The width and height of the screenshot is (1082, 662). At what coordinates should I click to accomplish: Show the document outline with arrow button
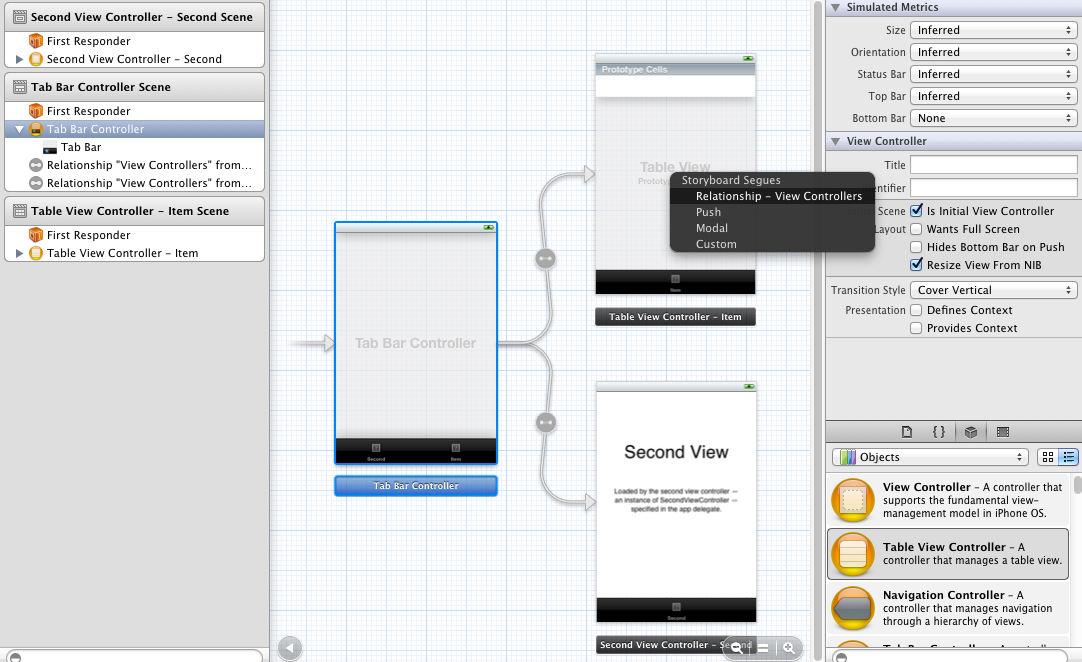tap(289, 648)
